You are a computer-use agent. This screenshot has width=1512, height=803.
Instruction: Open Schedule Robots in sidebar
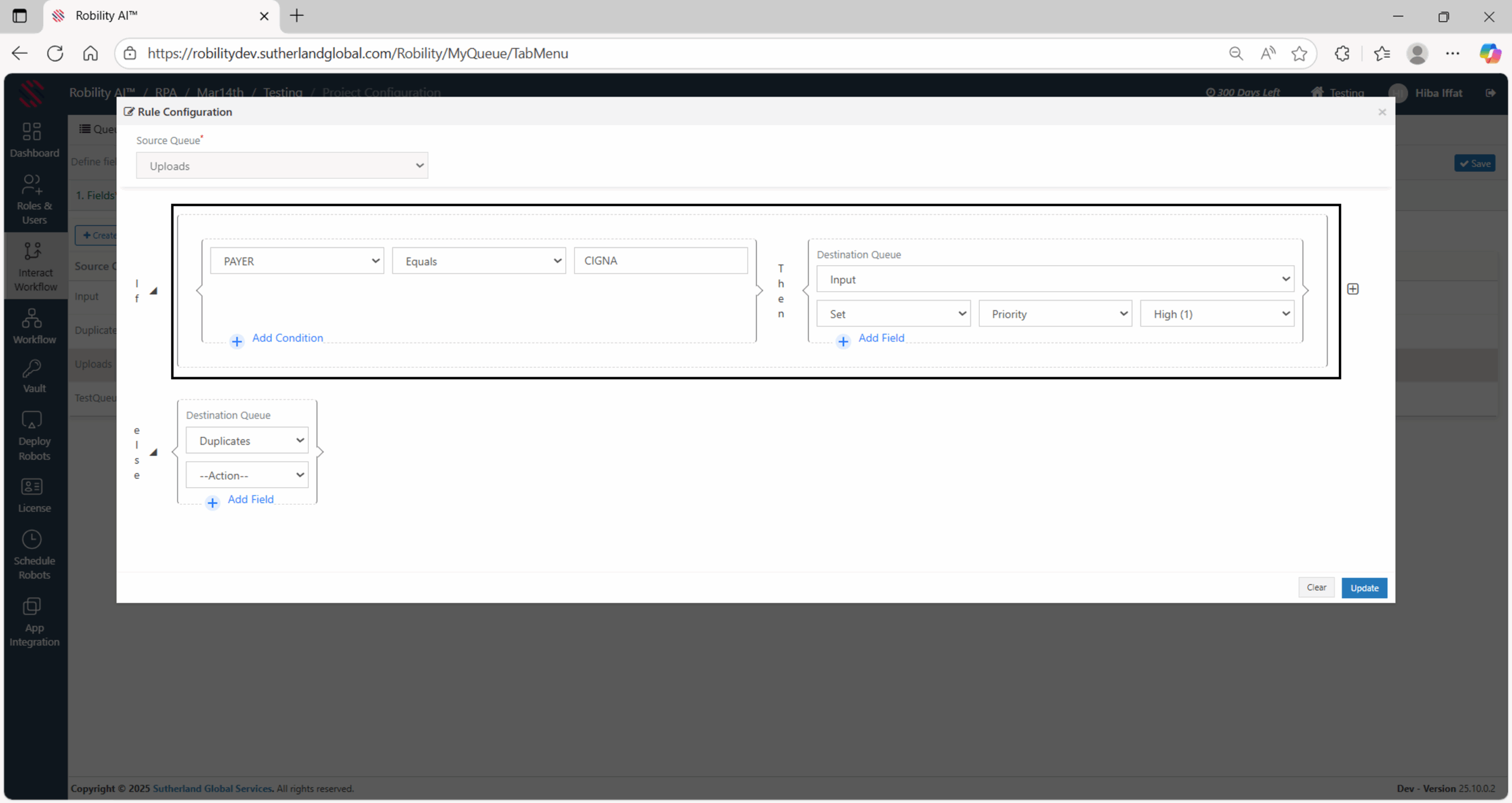point(34,555)
